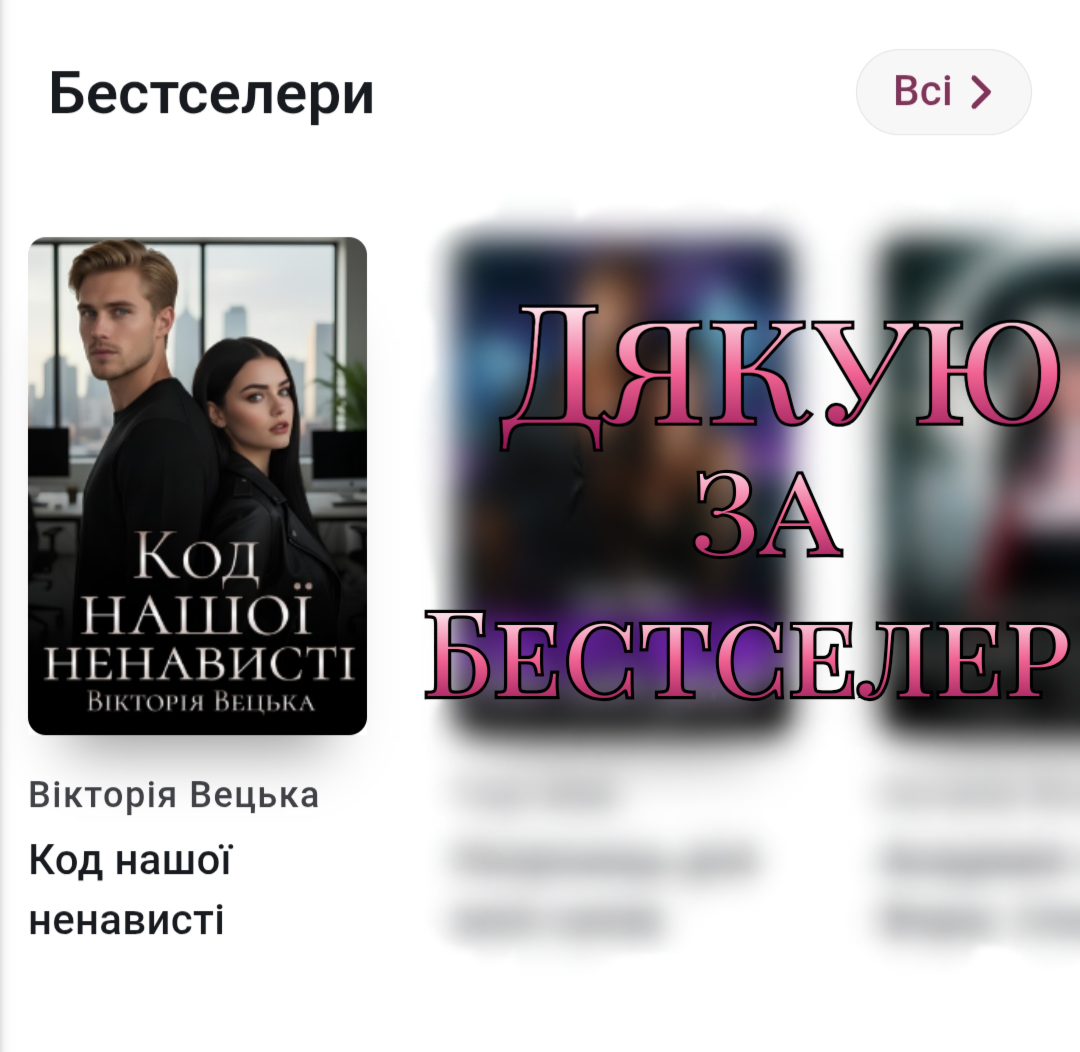Open the Всі bestsellers button

[x=943, y=92]
